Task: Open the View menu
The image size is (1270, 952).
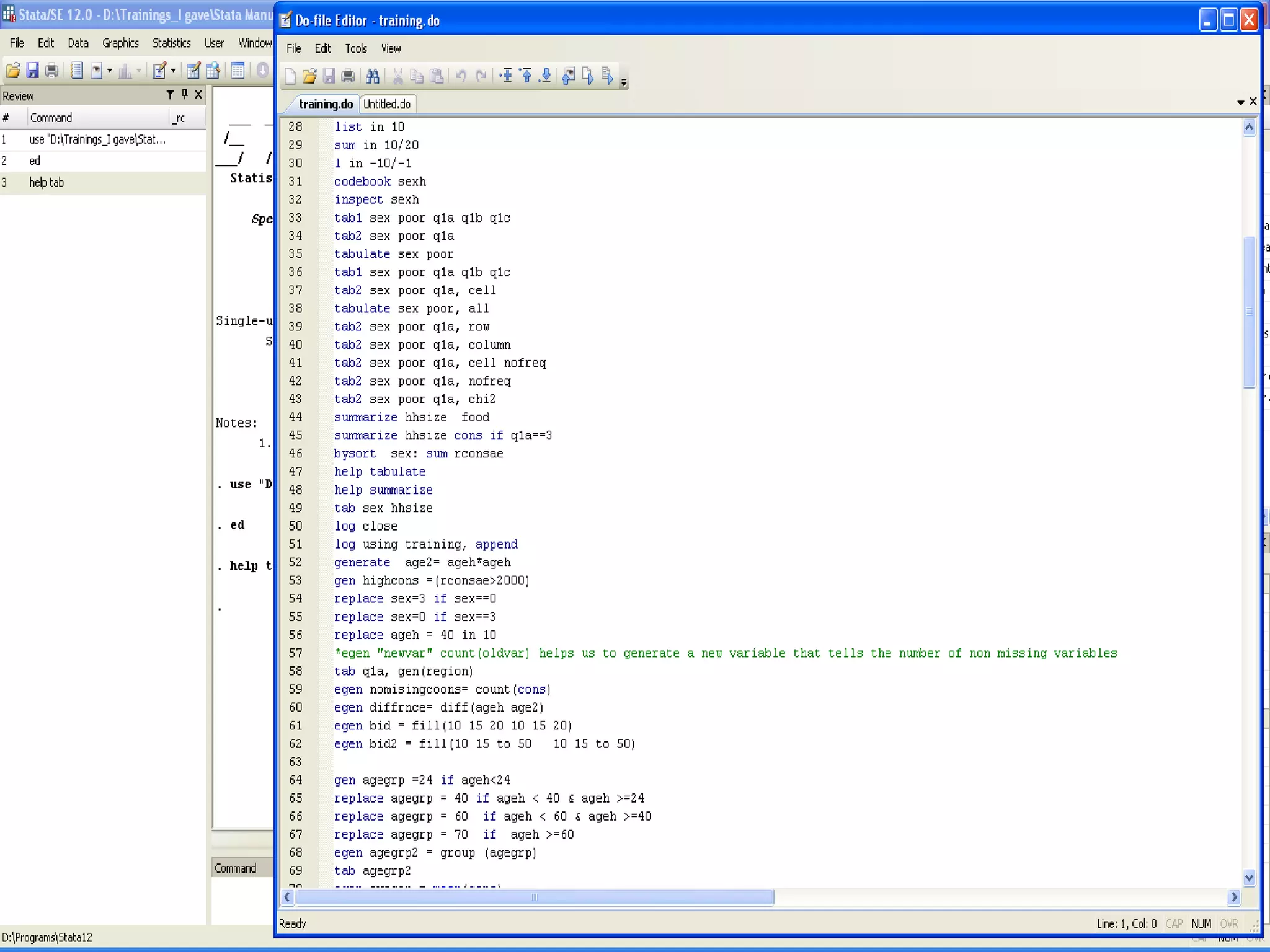Action: click(391, 48)
